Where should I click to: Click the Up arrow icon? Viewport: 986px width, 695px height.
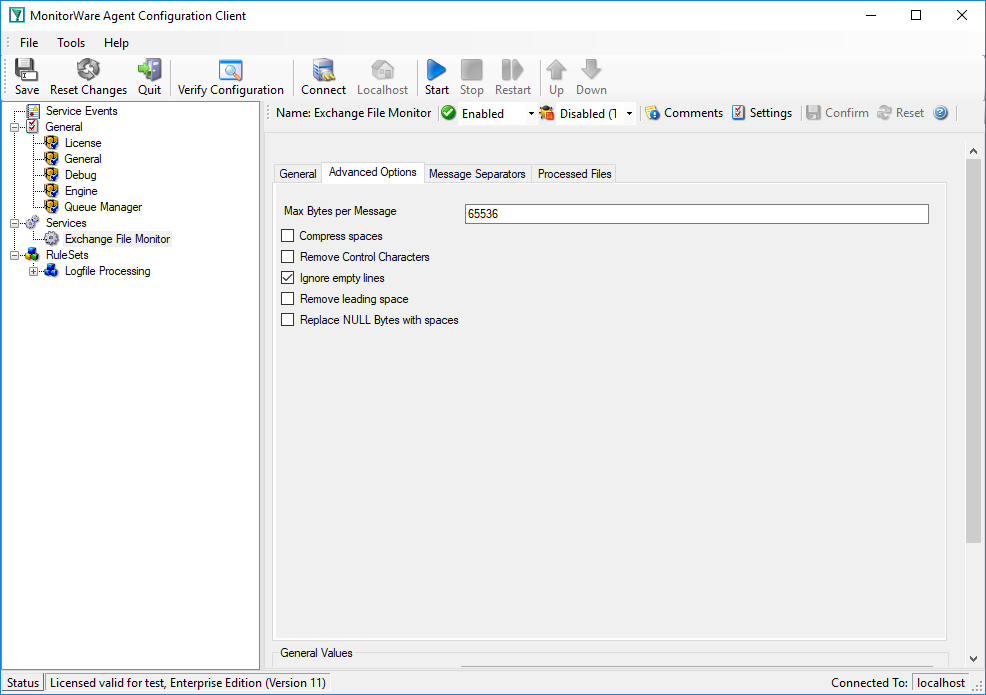coord(556,69)
